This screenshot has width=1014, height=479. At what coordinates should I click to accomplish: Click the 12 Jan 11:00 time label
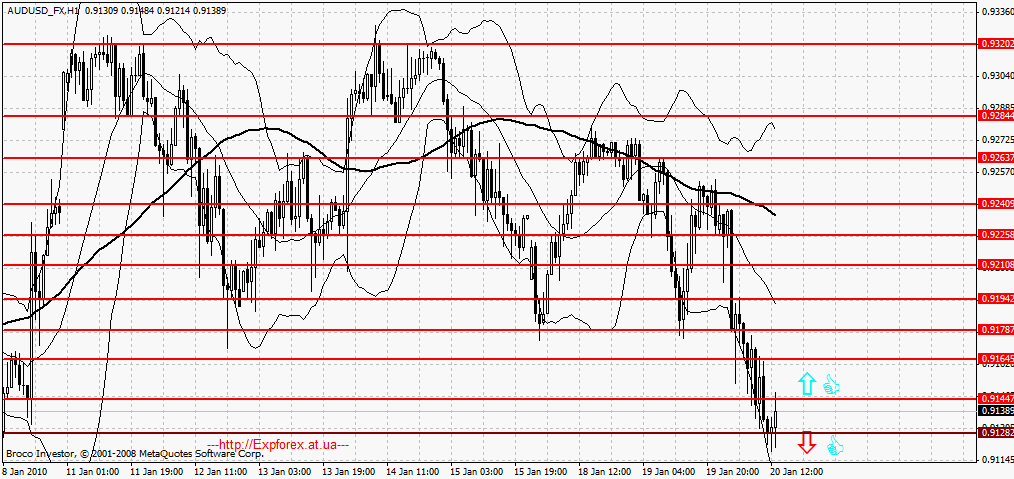point(221,473)
